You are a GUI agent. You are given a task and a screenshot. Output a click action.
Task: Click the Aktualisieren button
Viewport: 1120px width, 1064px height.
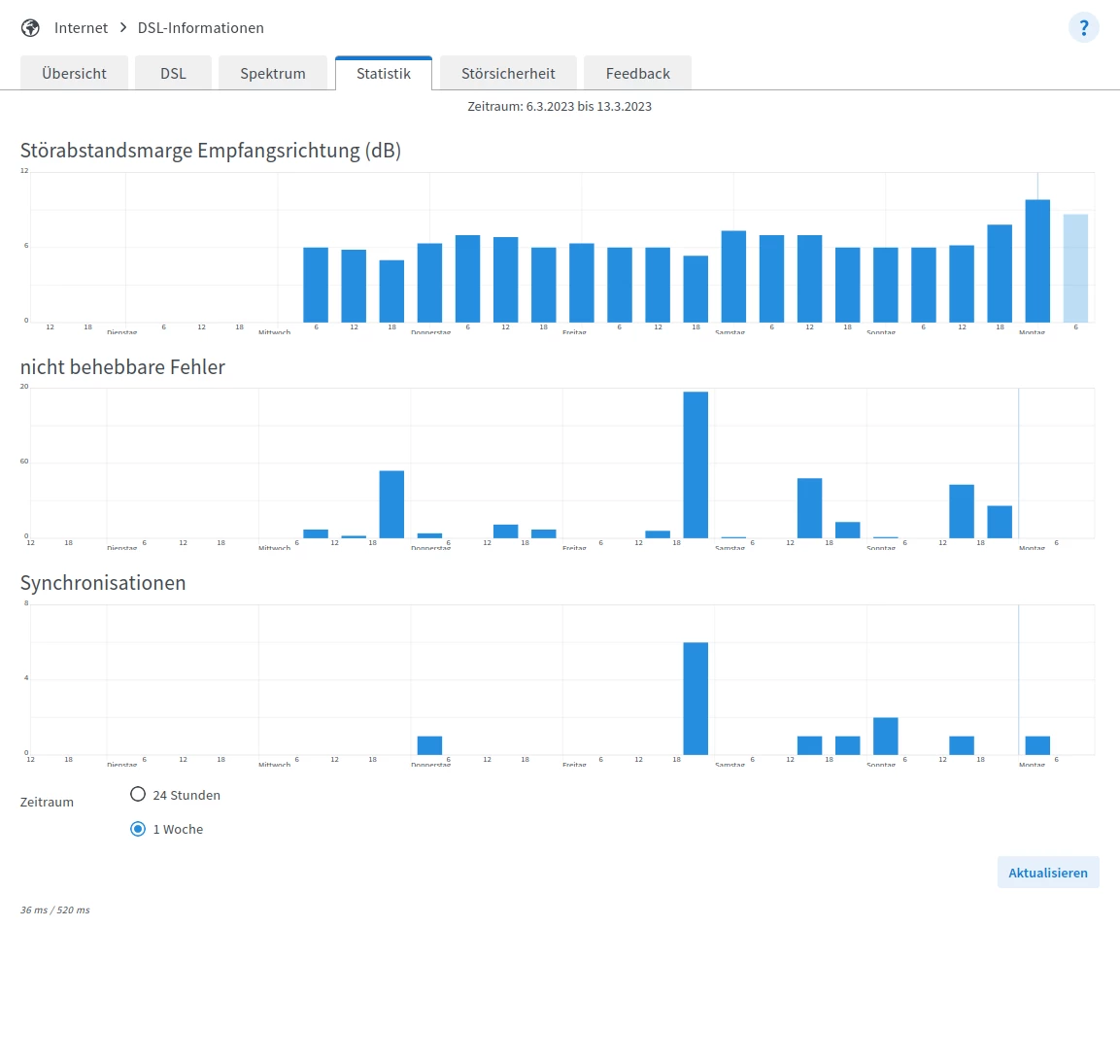pos(1048,873)
